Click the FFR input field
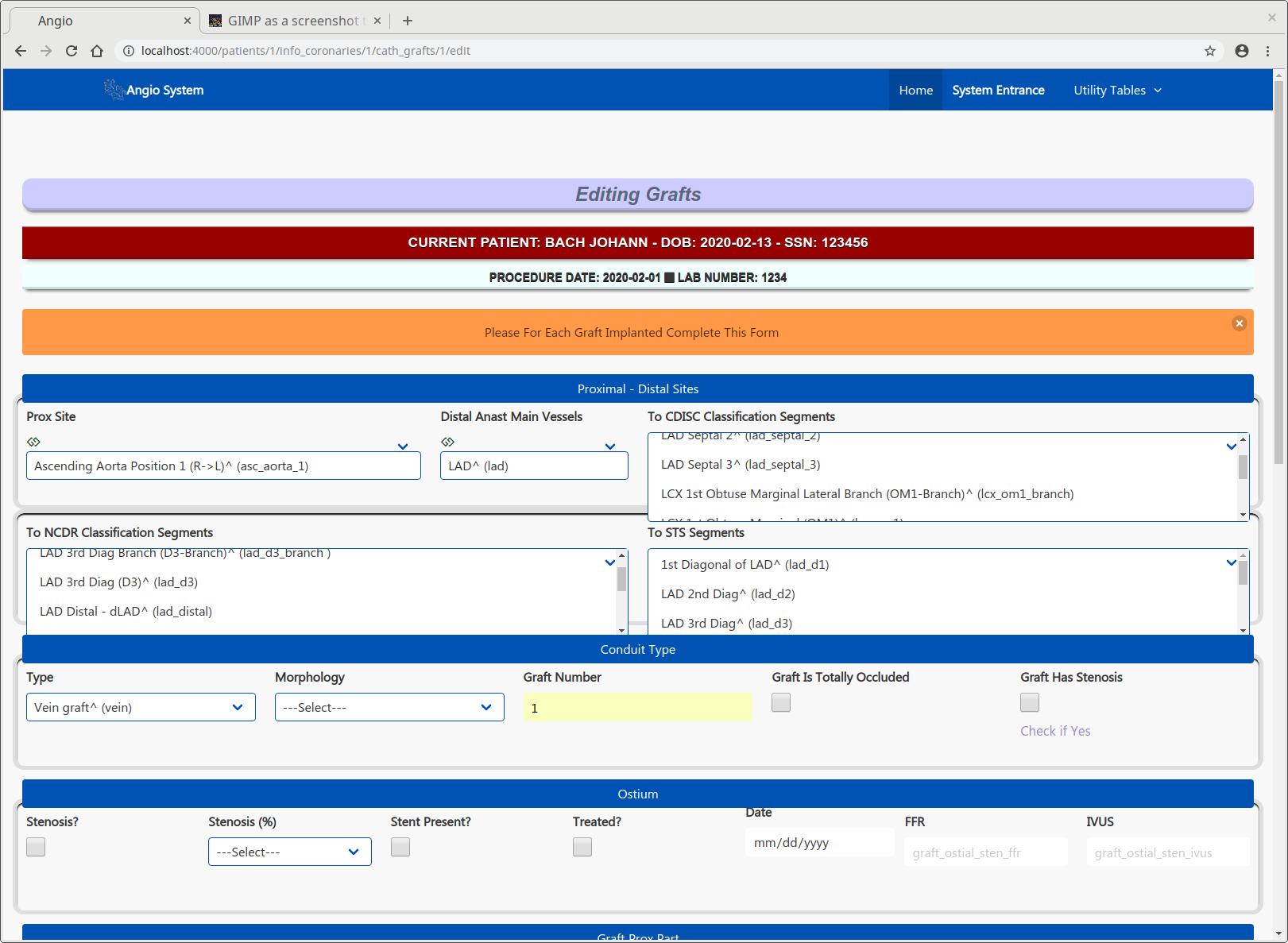The width and height of the screenshot is (1288, 943). [x=986, y=852]
